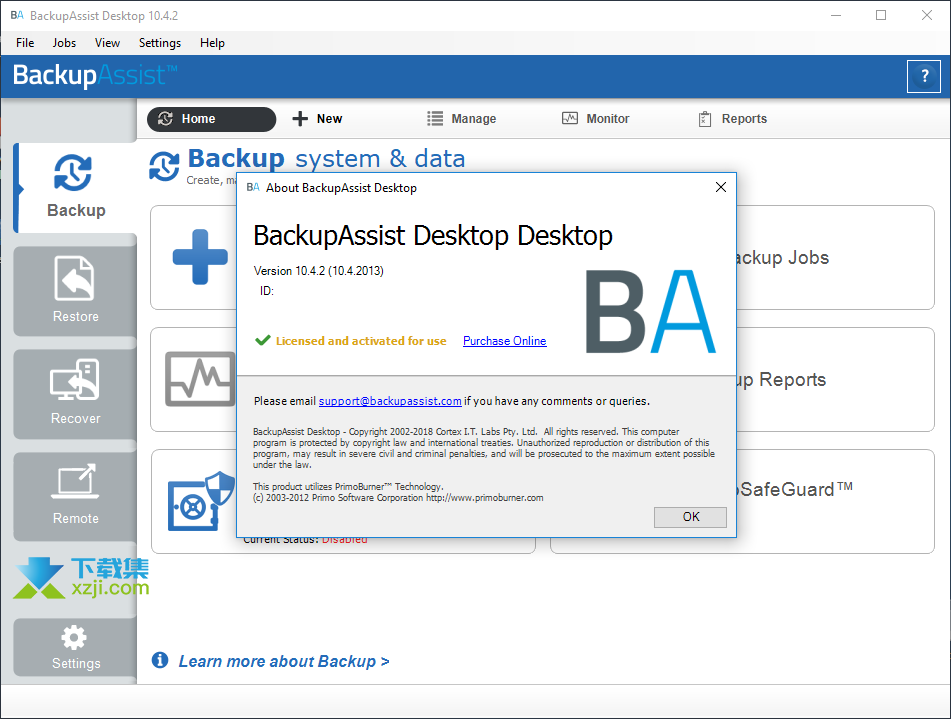The width and height of the screenshot is (951, 719).
Task: Open the Settings menu in menu bar
Action: (x=160, y=42)
